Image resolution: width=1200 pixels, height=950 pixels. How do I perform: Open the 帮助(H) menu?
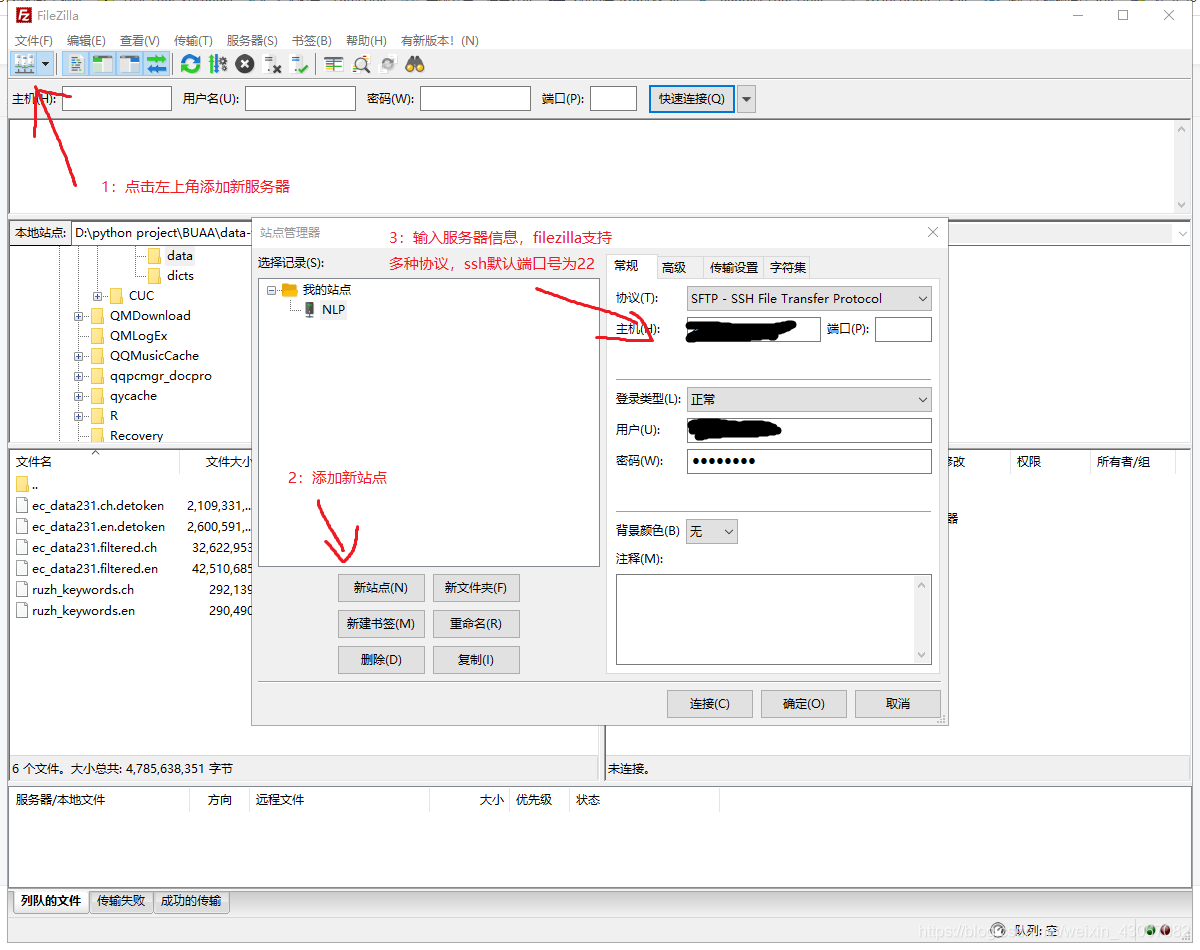click(366, 40)
